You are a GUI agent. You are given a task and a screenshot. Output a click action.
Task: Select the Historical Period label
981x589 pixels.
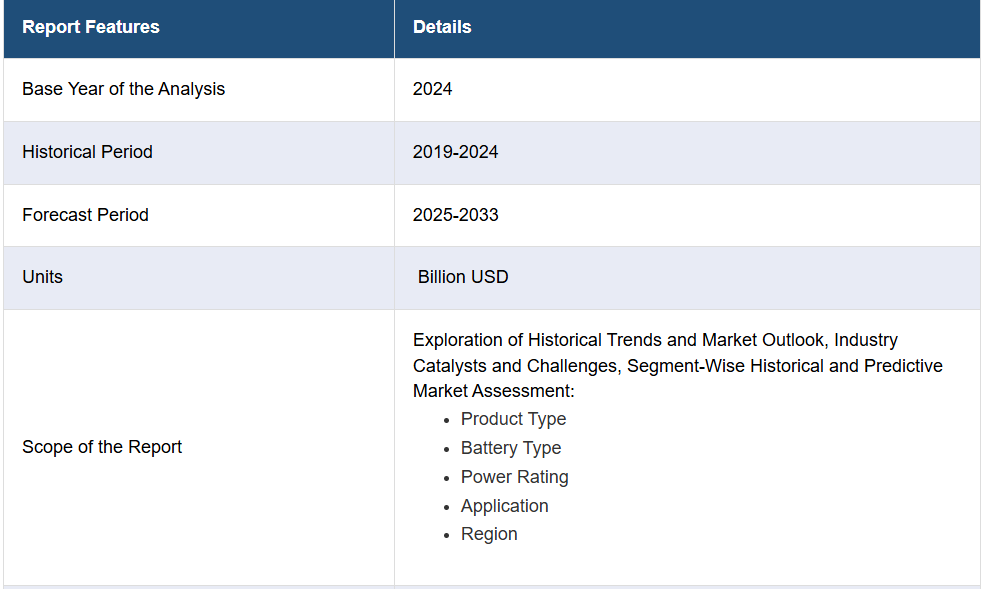87,152
